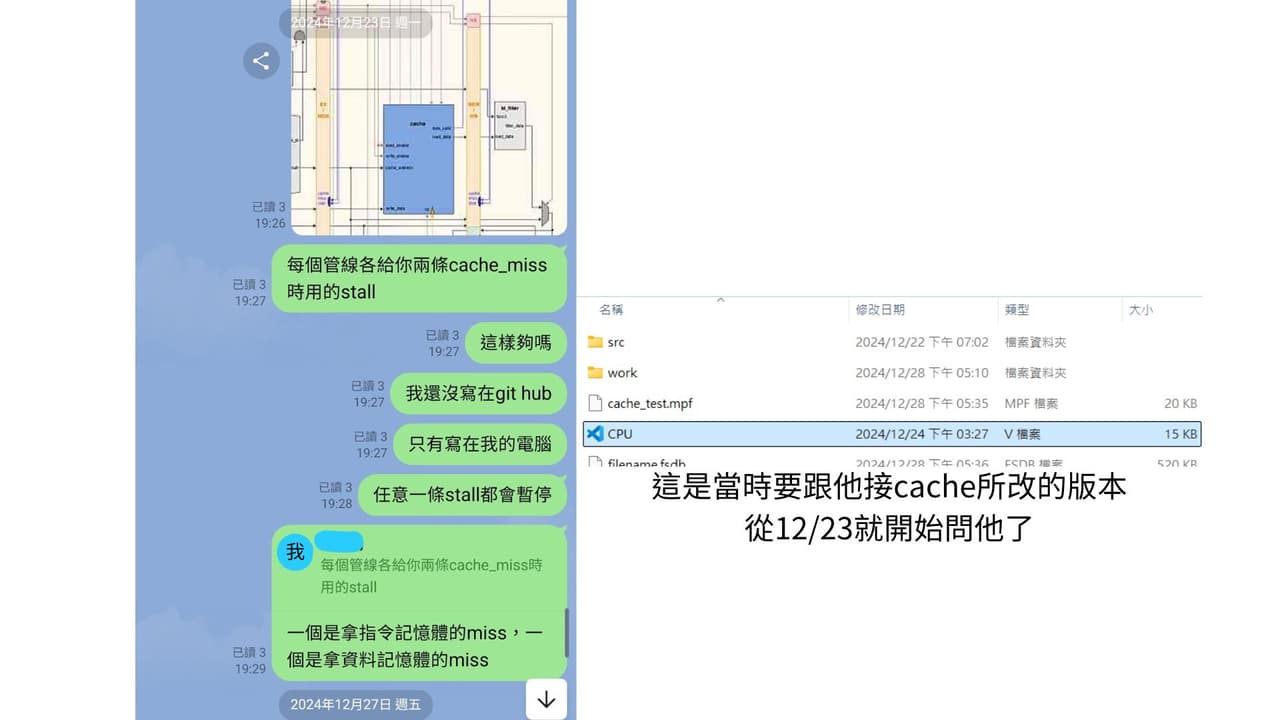Open the src folder
The height and width of the screenshot is (720, 1280).
[x=614, y=342]
